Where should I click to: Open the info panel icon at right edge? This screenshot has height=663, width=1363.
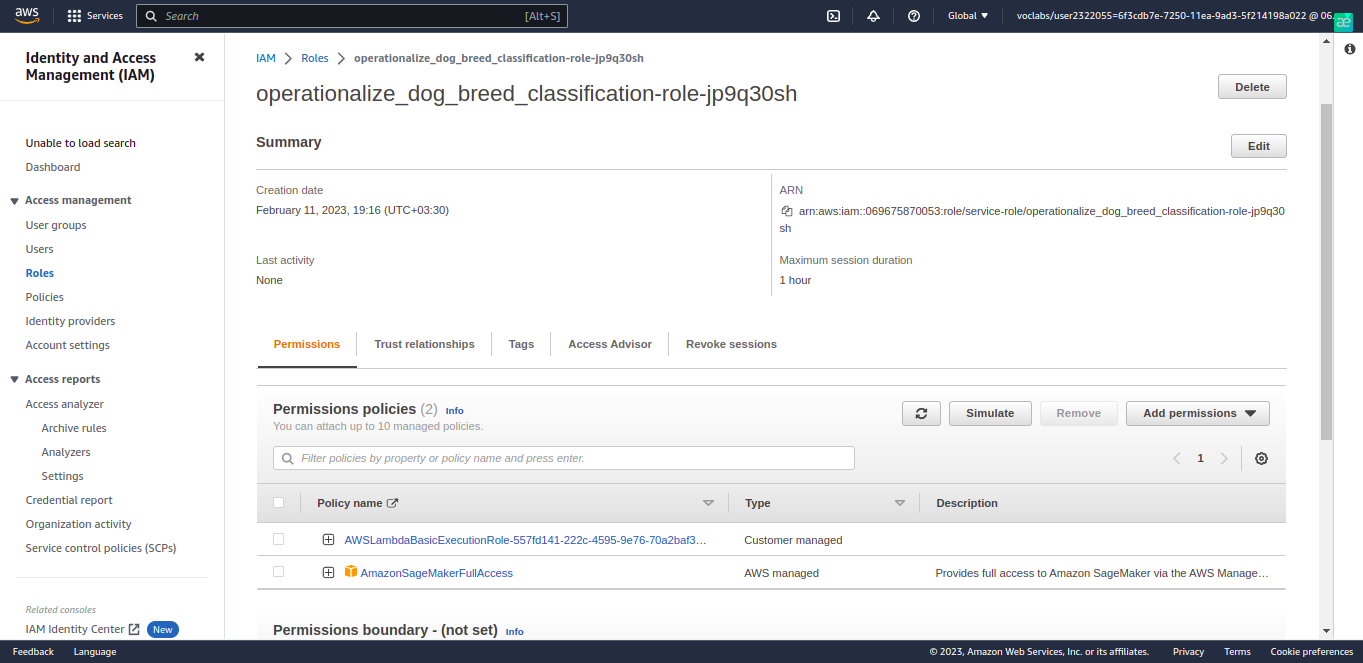(x=1349, y=49)
